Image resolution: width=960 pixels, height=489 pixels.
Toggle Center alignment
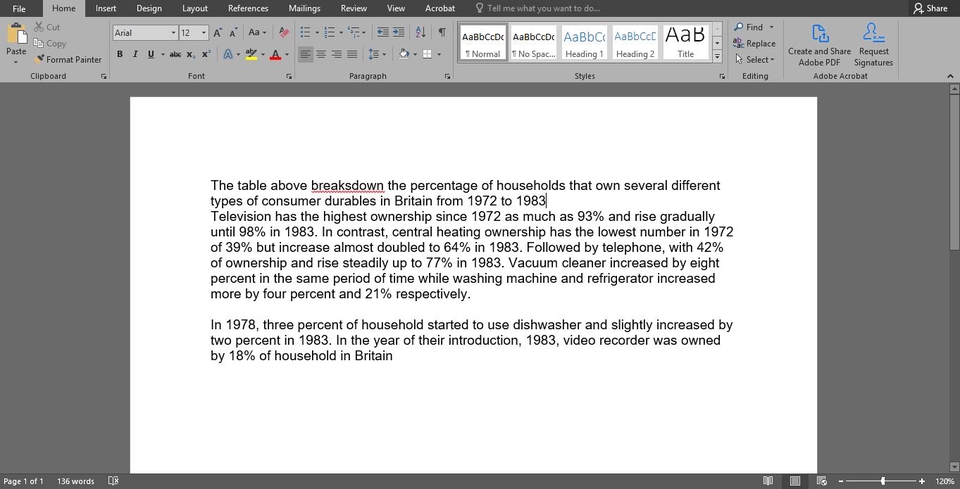coord(321,54)
